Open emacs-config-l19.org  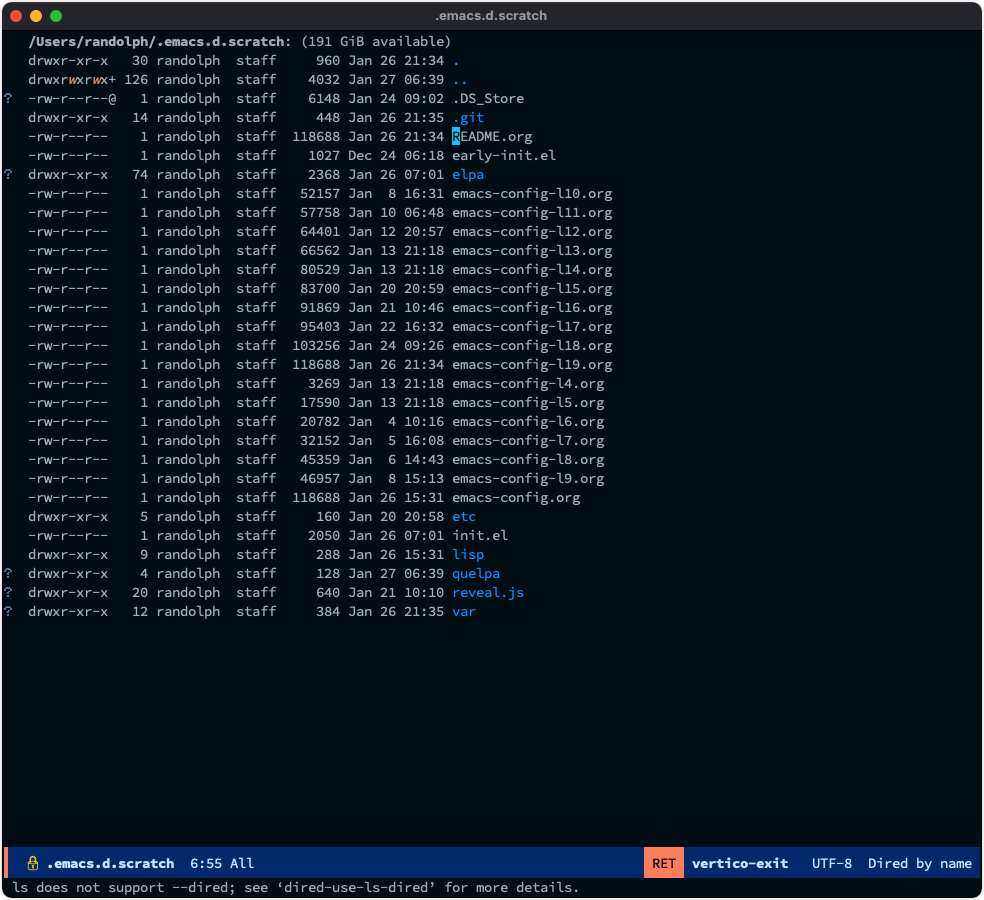pyautogui.click(x=532, y=365)
